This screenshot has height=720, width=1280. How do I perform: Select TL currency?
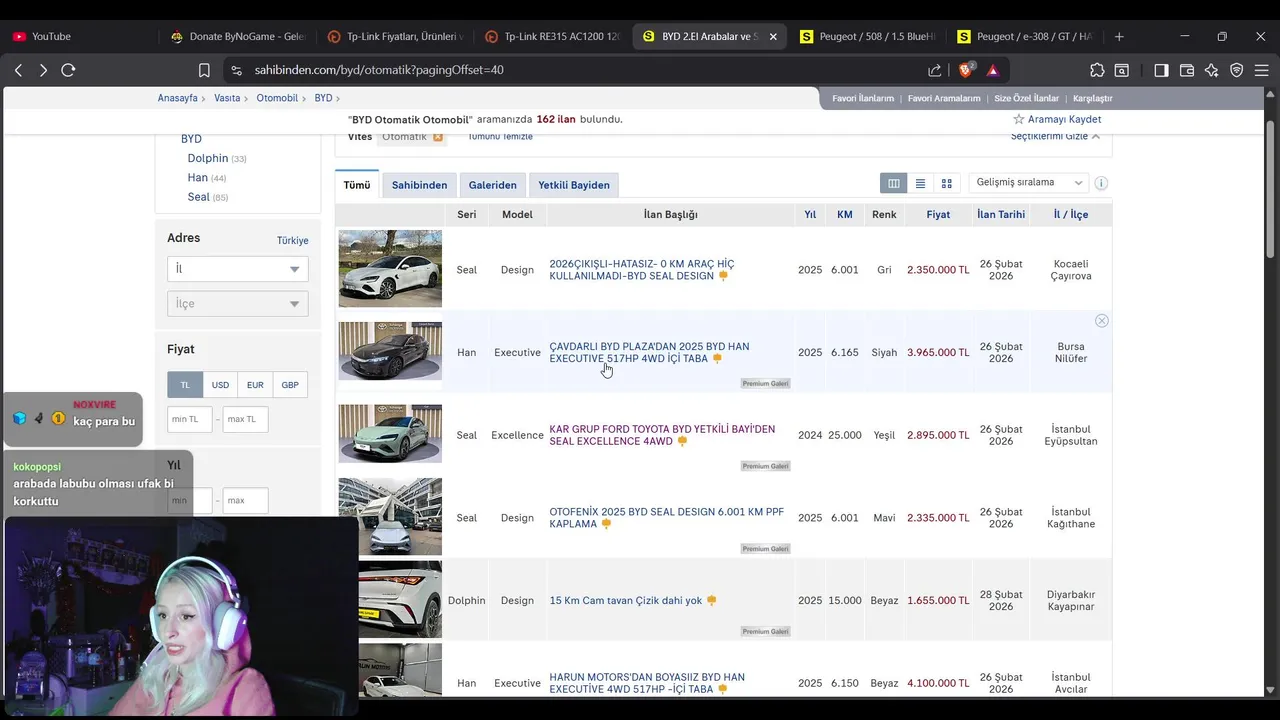point(185,385)
